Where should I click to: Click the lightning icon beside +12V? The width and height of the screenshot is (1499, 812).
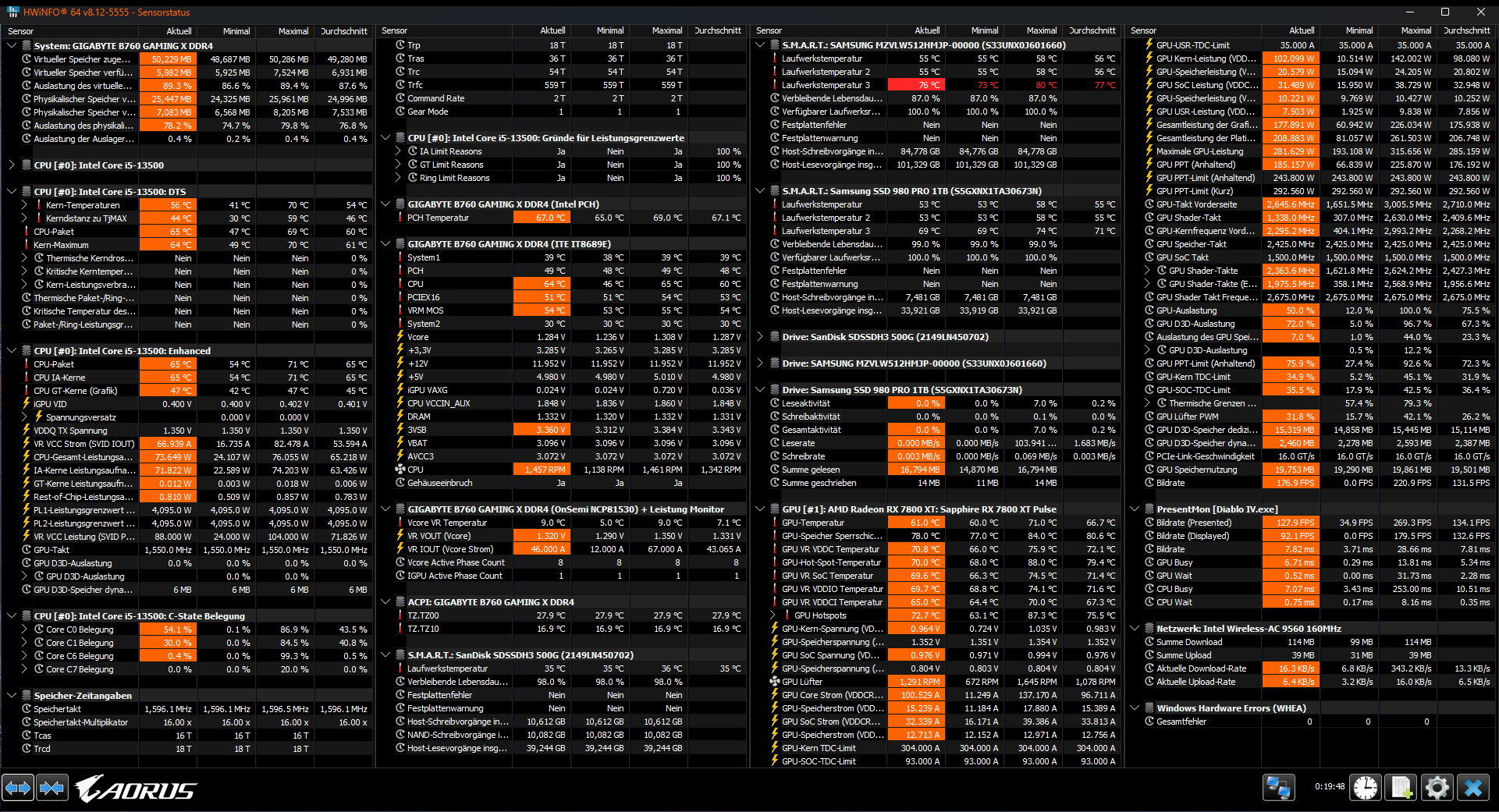click(x=400, y=363)
